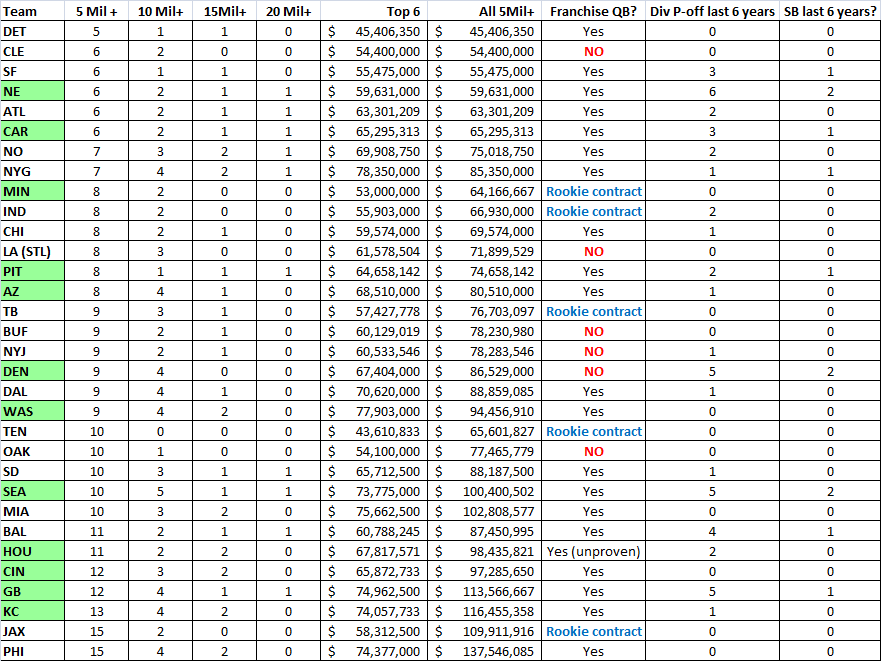This screenshot has width=881, height=661.
Task: Select the 98,435,821 cell for HOU
Action: tap(484, 551)
